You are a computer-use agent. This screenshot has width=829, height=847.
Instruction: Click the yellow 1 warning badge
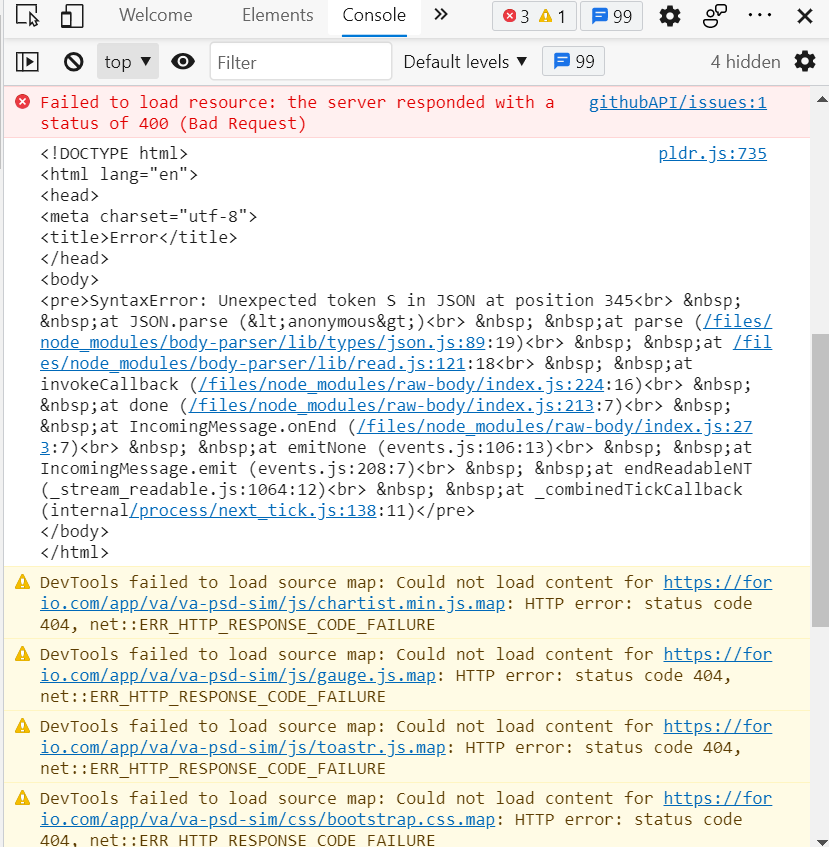[552, 16]
